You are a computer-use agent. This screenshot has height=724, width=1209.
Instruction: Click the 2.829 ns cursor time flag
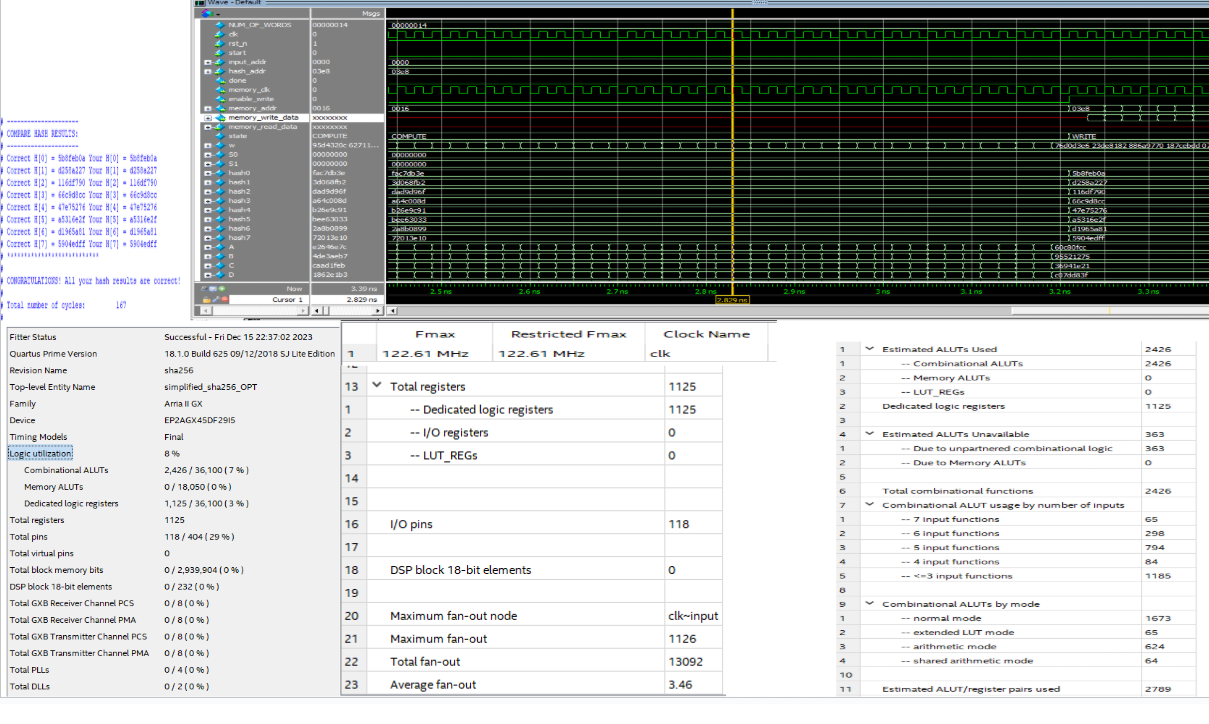(x=733, y=299)
